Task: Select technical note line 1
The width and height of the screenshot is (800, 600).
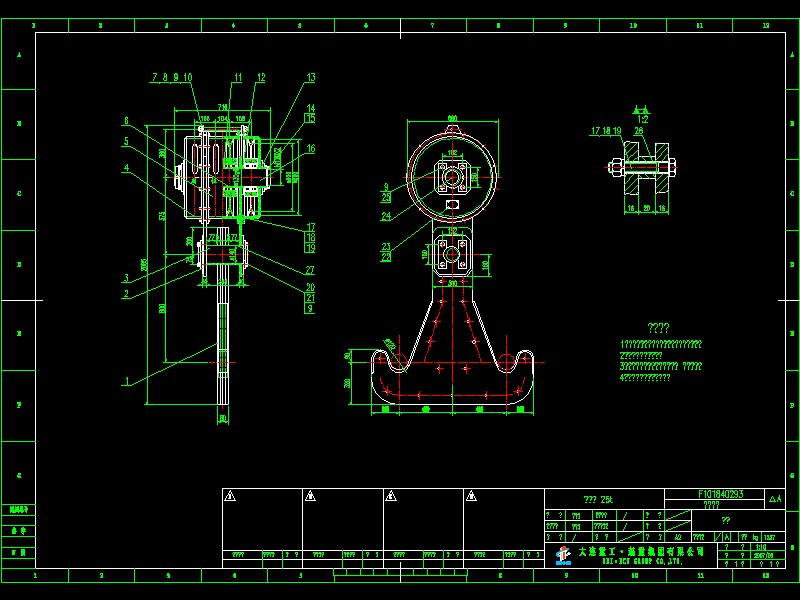Action: click(x=661, y=344)
